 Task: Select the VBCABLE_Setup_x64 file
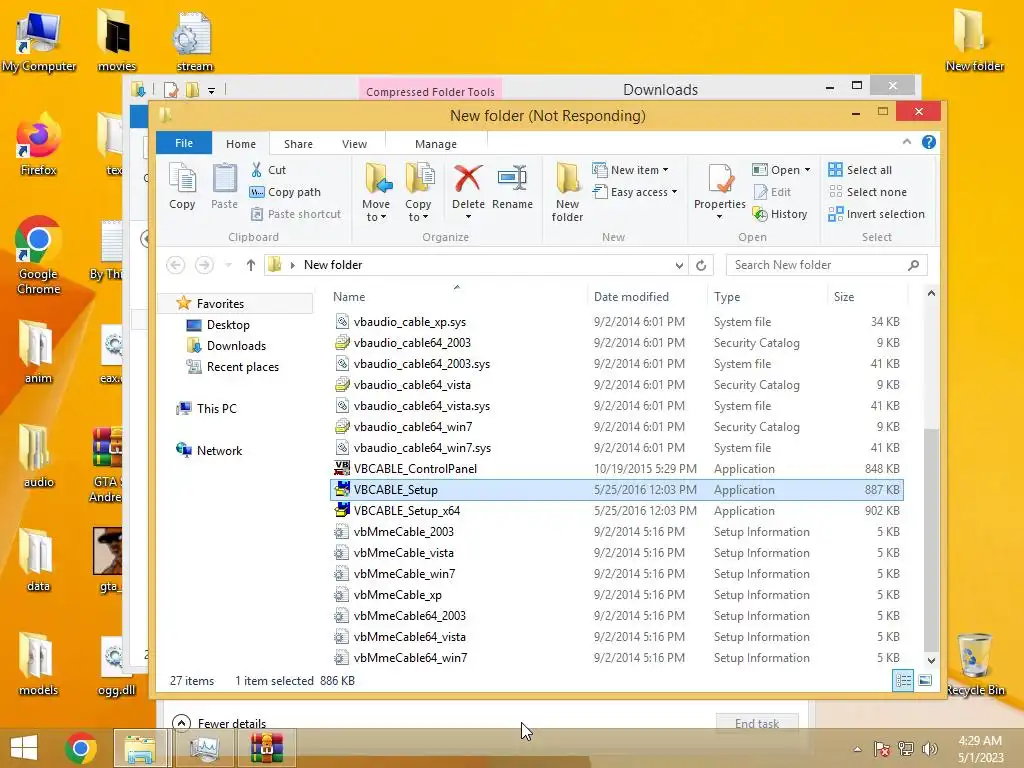point(617,511)
